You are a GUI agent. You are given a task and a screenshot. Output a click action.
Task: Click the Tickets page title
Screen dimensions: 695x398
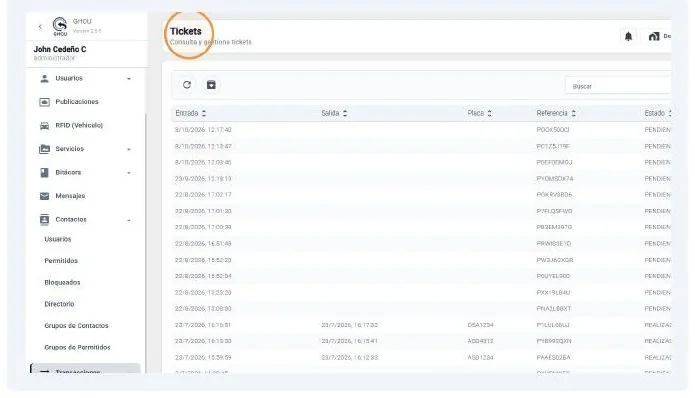pos(186,31)
